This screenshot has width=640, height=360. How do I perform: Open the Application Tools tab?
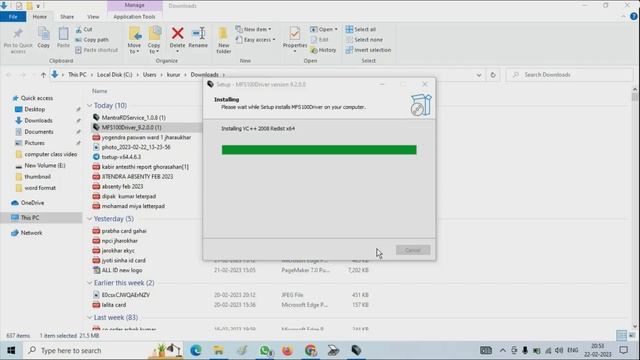coord(134,17)
